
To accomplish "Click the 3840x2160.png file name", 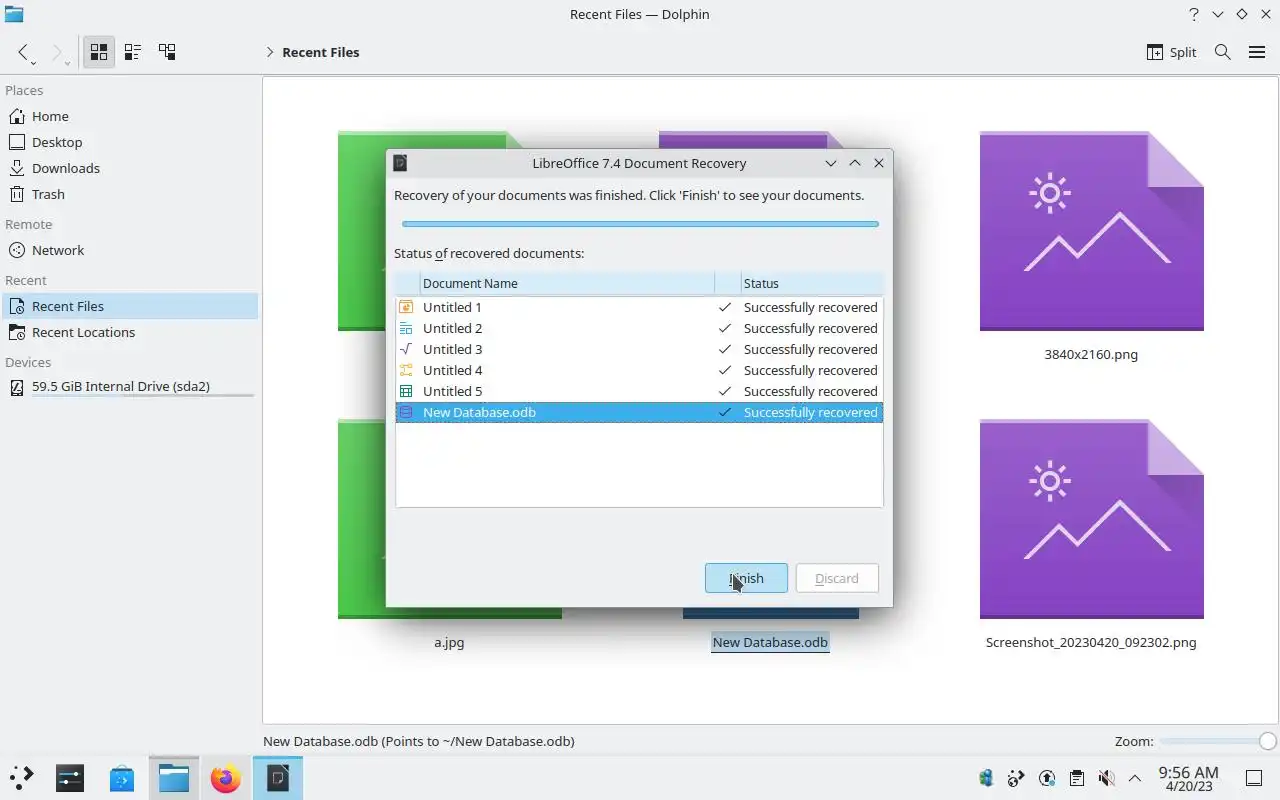I will coord(1091,354).
